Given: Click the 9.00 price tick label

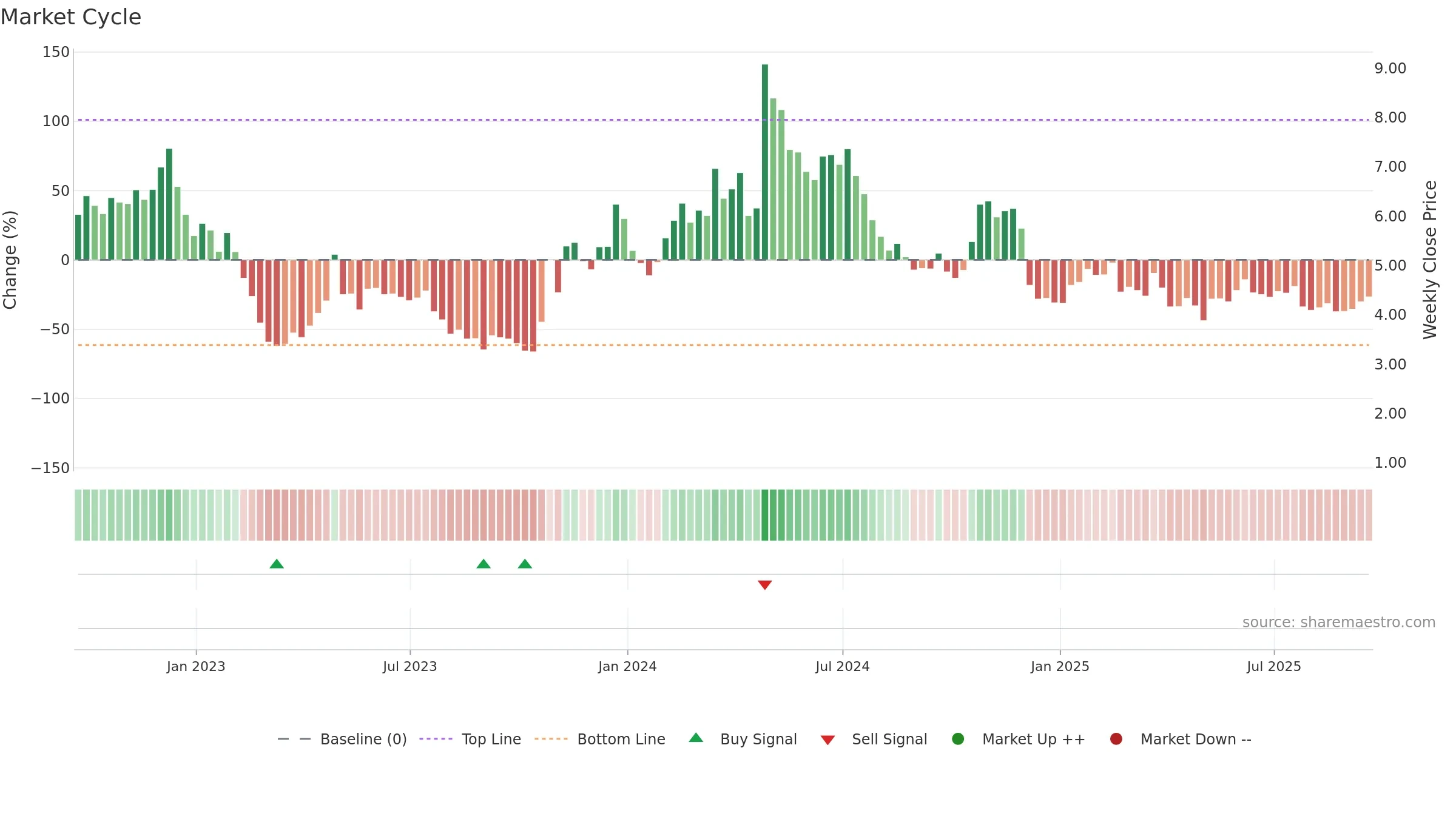Looking at the screenshot, I should coord(1390,69).
